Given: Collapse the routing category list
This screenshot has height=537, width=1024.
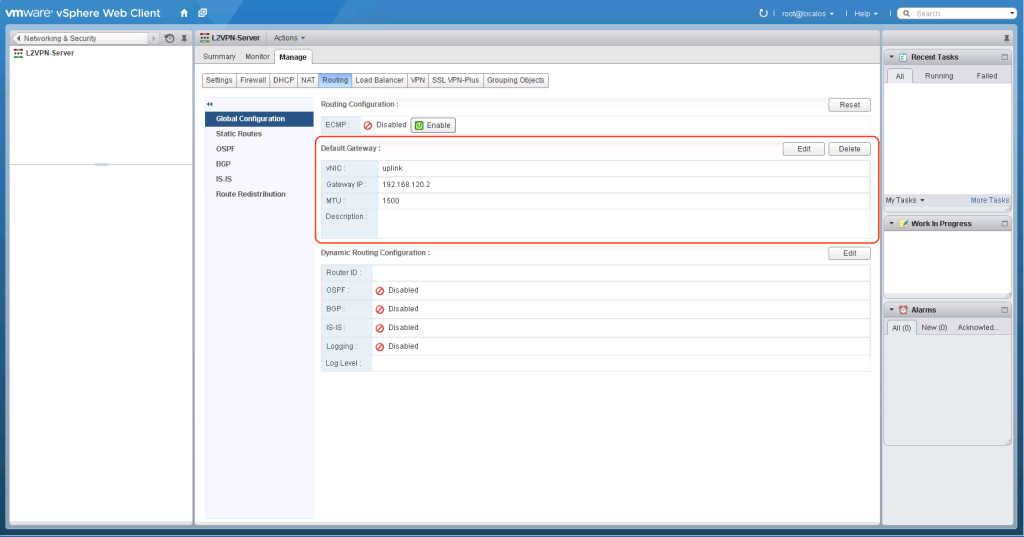Looking at the screenshot, I should (x=210, y=104).
